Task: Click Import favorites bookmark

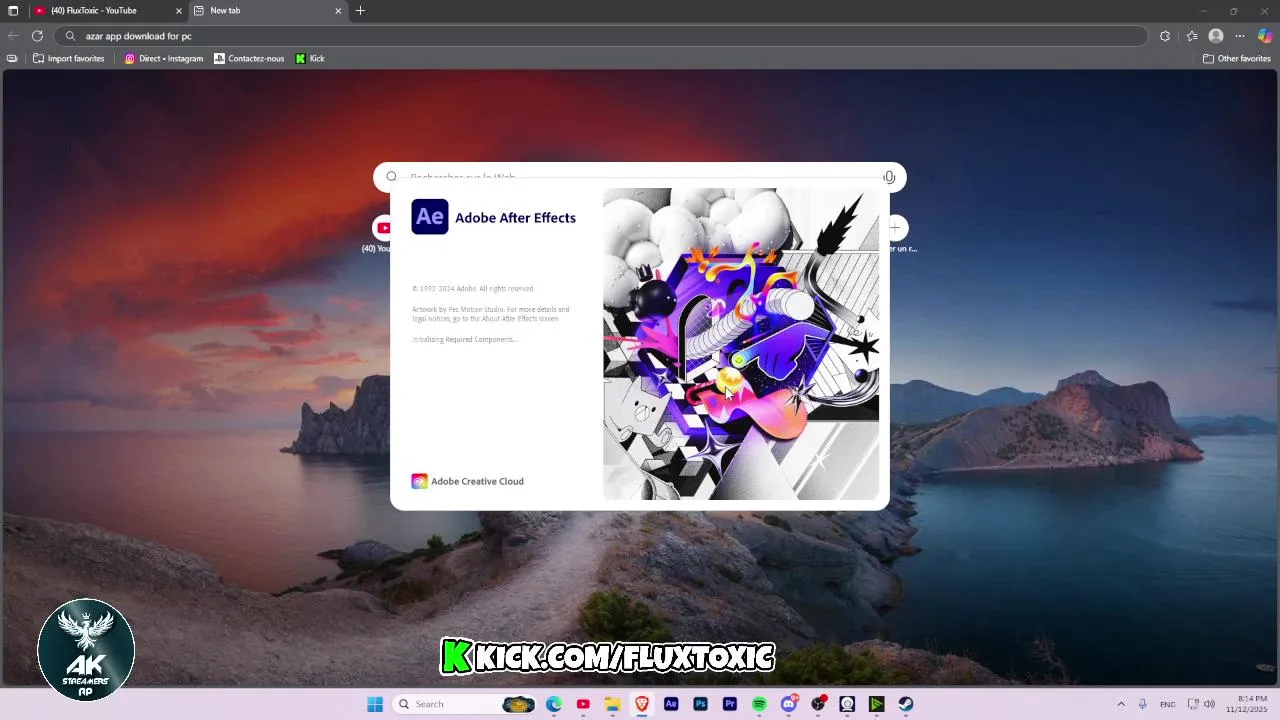Action: 68,59
